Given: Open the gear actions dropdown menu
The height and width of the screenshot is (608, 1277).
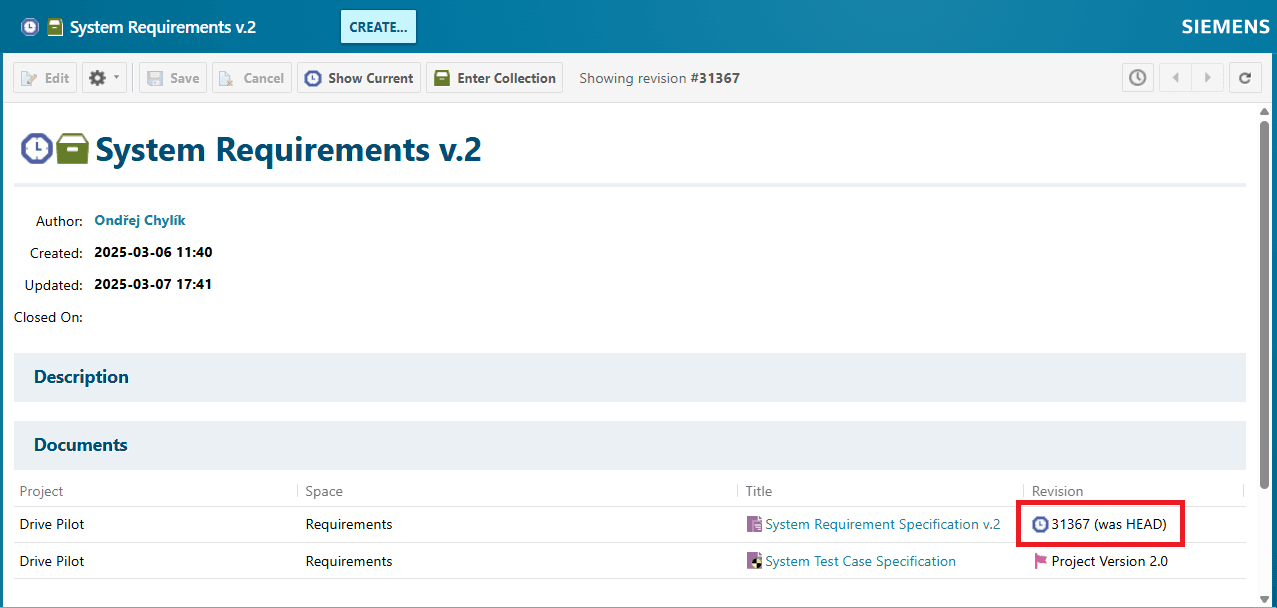Looking at the screenshot, I should [103, 78].
